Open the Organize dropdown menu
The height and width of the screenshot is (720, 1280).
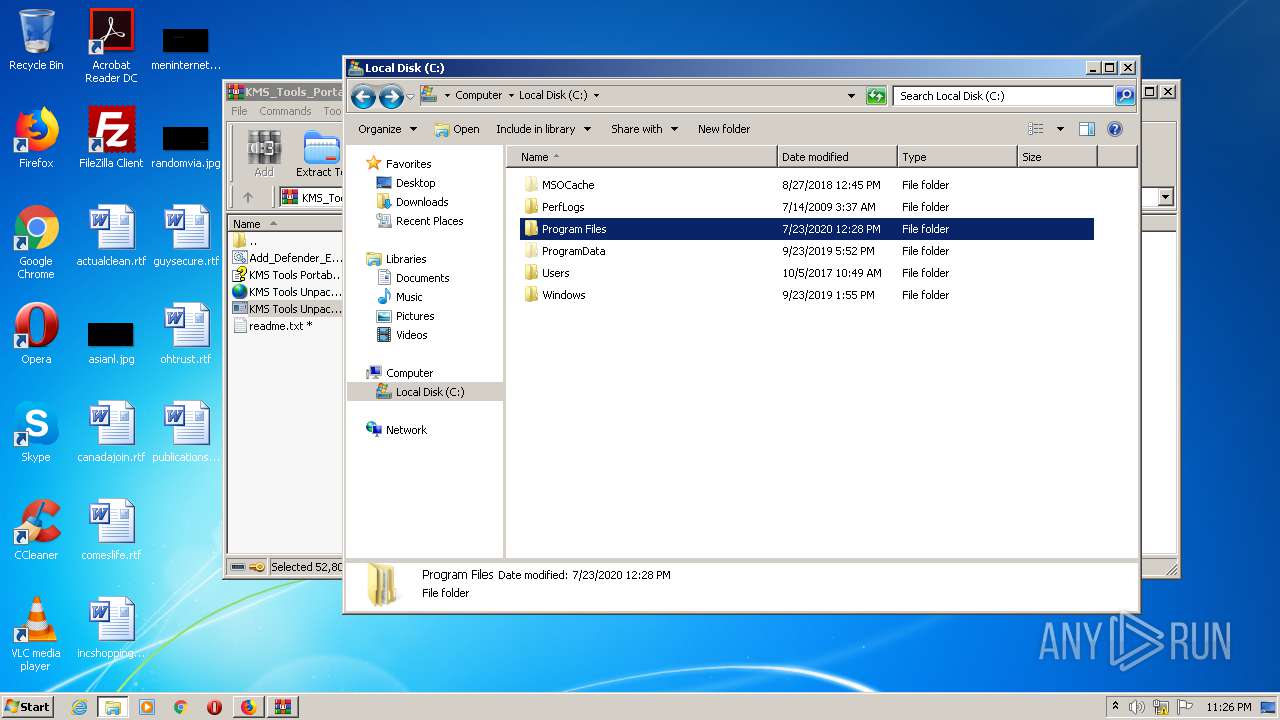(x=387, y=129)
